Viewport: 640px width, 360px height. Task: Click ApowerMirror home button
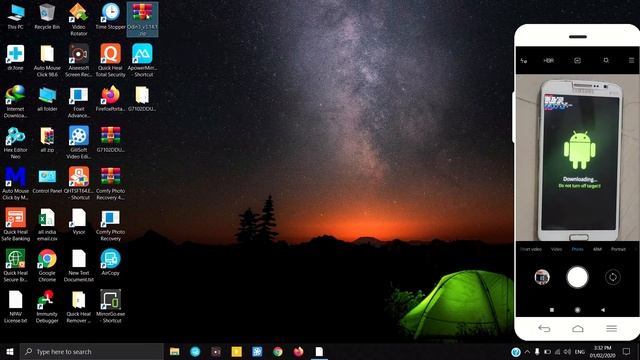coord(578,329)
